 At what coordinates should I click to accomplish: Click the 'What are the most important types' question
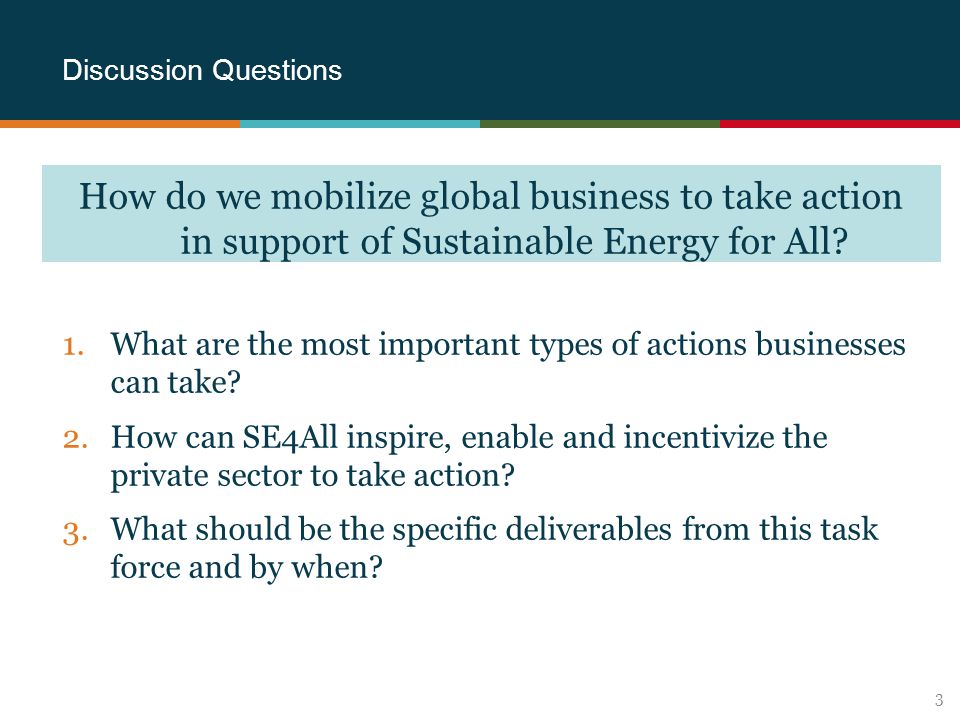point(508,363)
